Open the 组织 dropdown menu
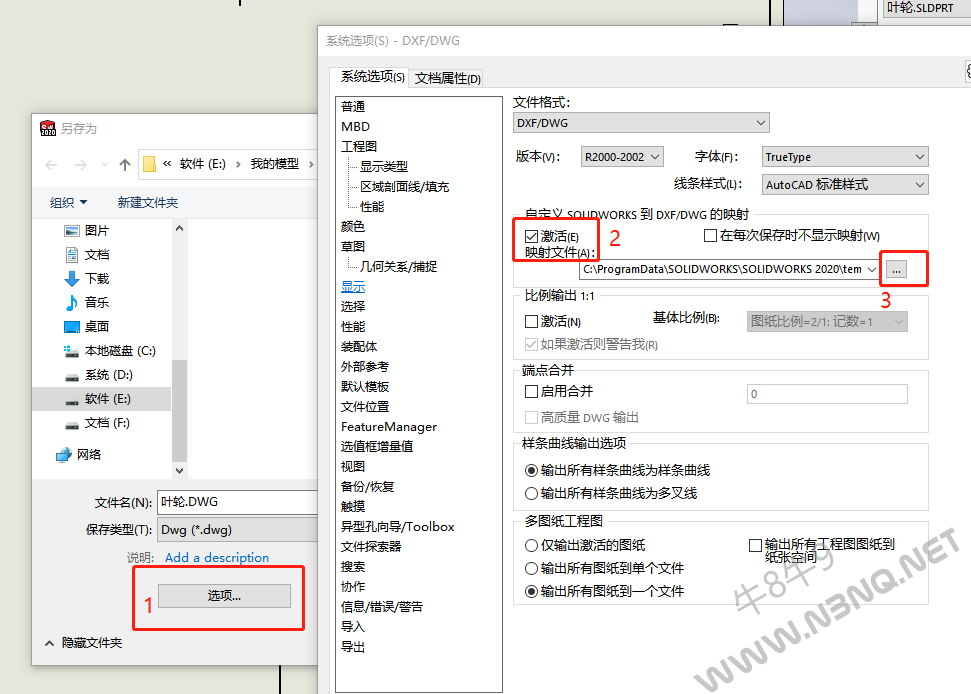 pos(69,202)
